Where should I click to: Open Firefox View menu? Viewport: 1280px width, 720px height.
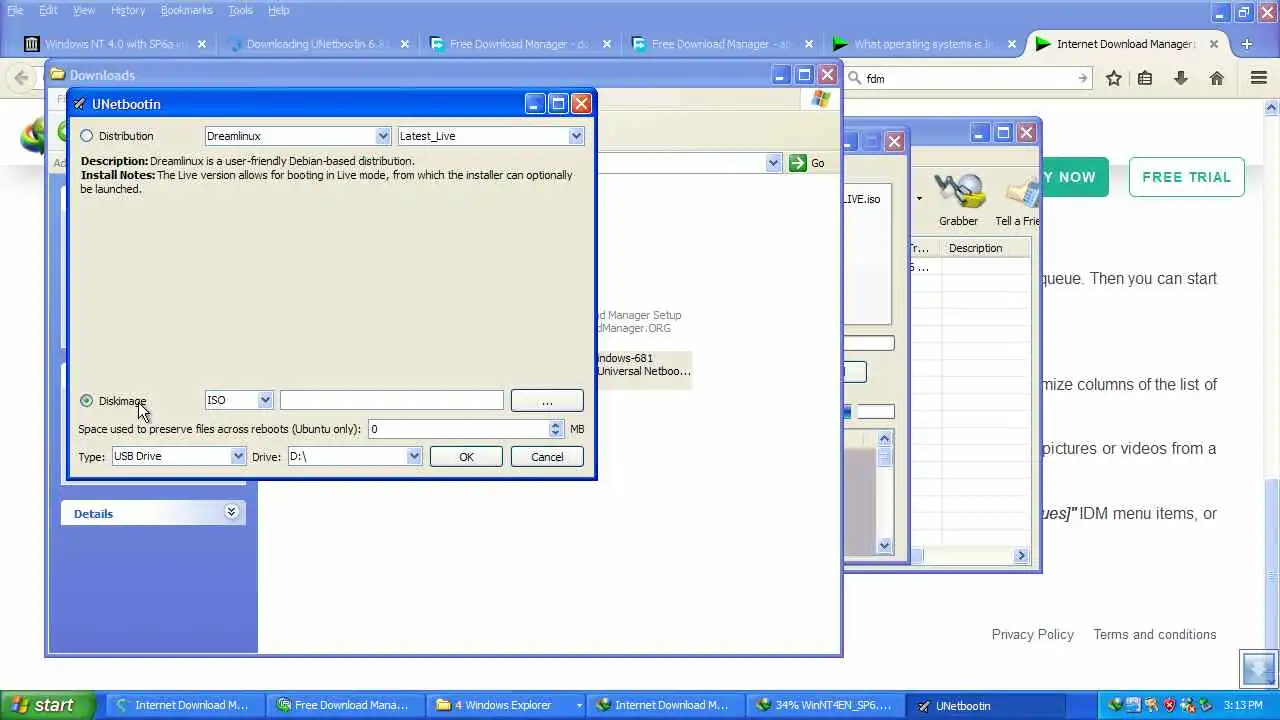pyautogui.click(x=84, y=10)
